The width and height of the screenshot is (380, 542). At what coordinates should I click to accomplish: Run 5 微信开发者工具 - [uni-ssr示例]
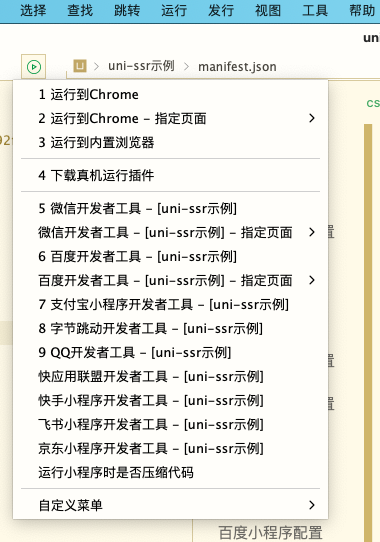[x=170, y=208]
